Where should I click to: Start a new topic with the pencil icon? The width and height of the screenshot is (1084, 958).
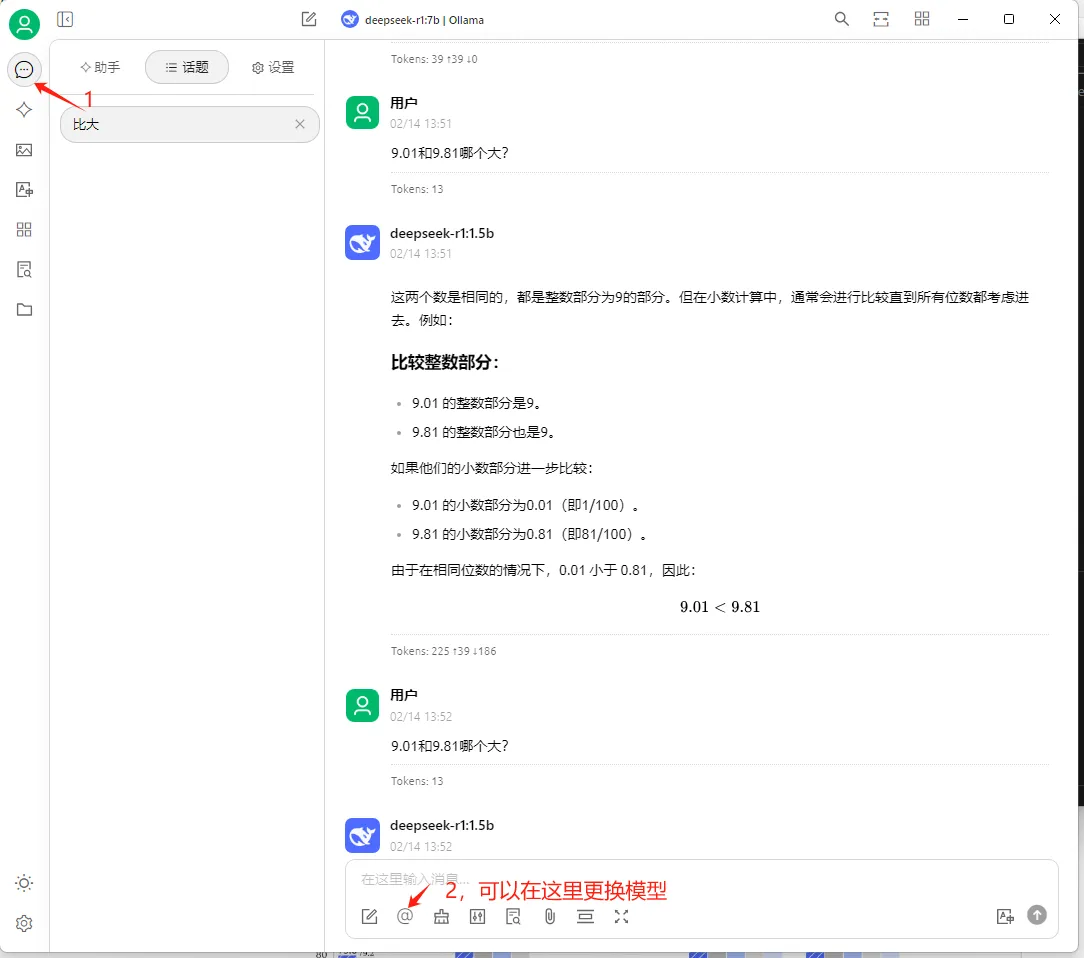coord(369,915)
